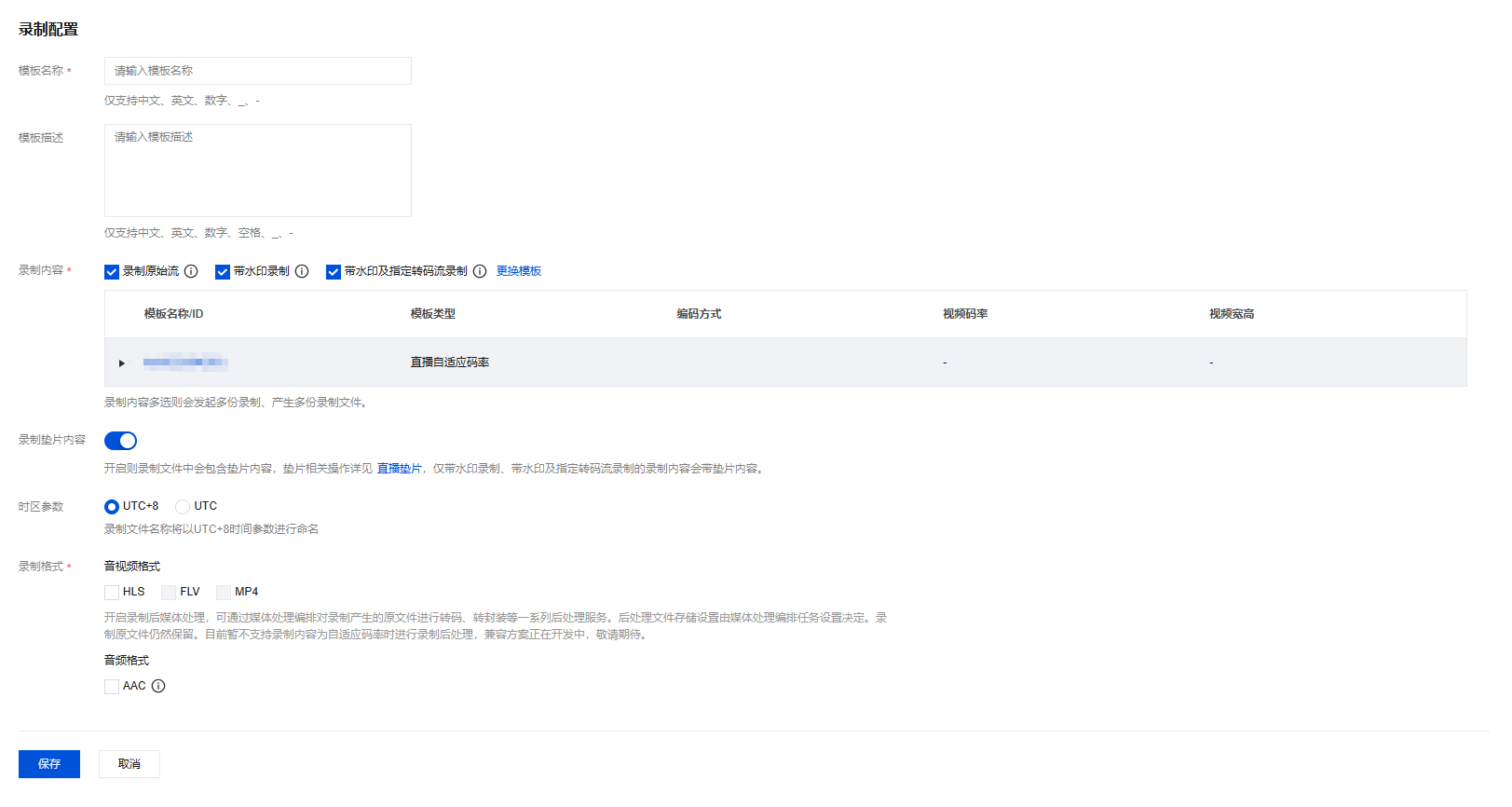Click the 音频格式 section label
This screenshot has height=807, width=1512.
pos(127,661)
